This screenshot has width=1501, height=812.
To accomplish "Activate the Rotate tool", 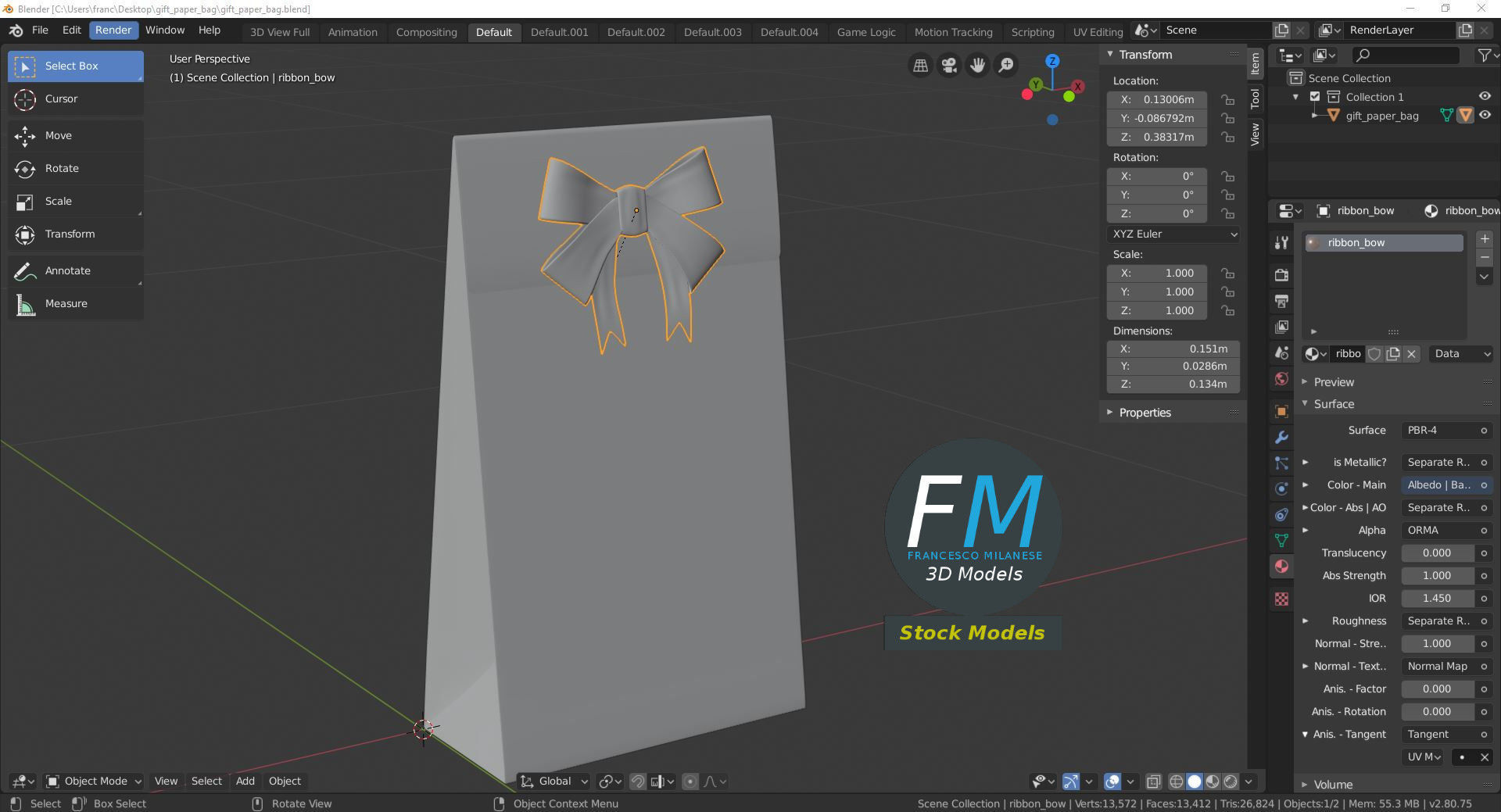I will click(76, 169).
